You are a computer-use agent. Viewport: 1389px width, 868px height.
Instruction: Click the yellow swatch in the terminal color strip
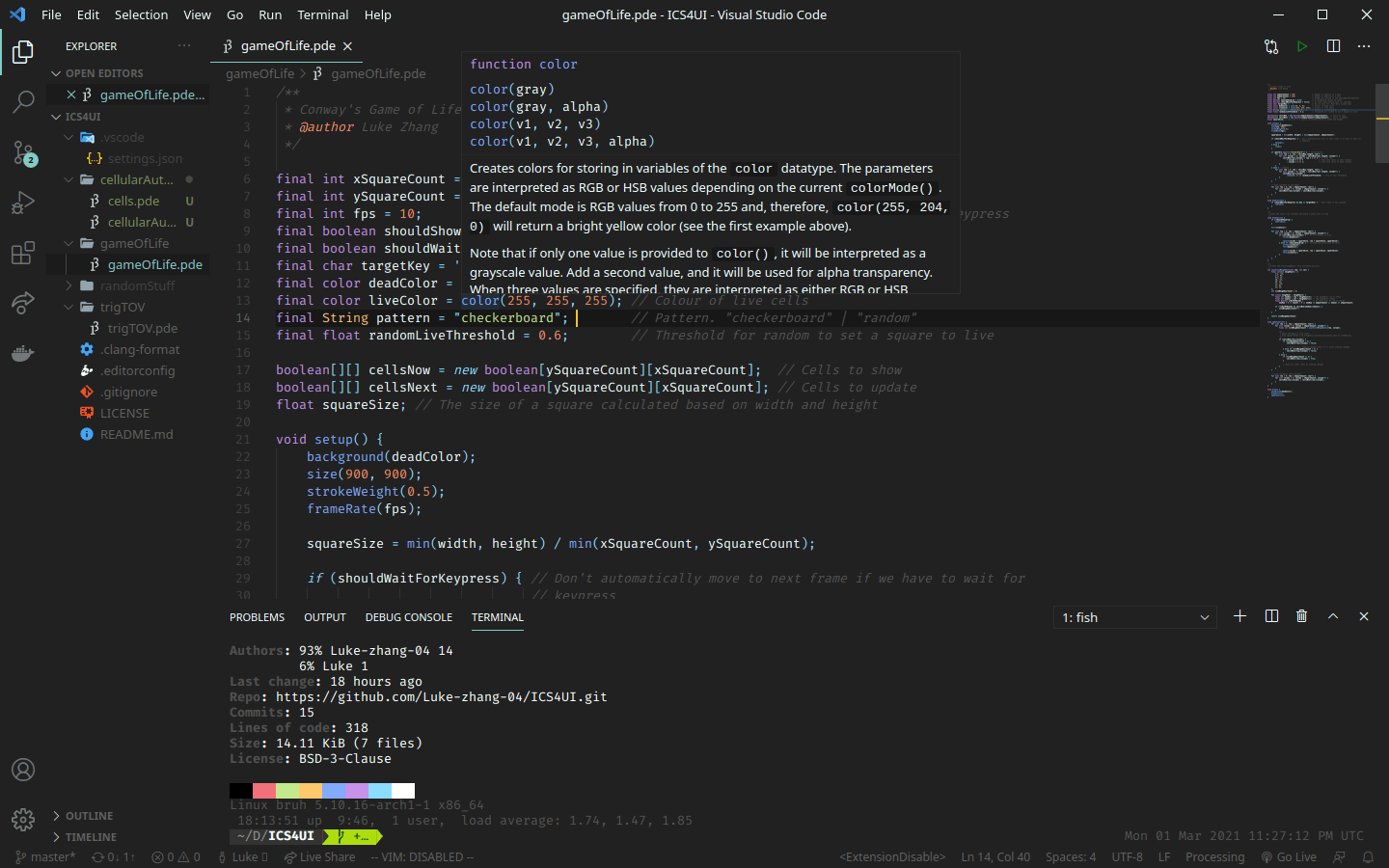tap(311, 791)
